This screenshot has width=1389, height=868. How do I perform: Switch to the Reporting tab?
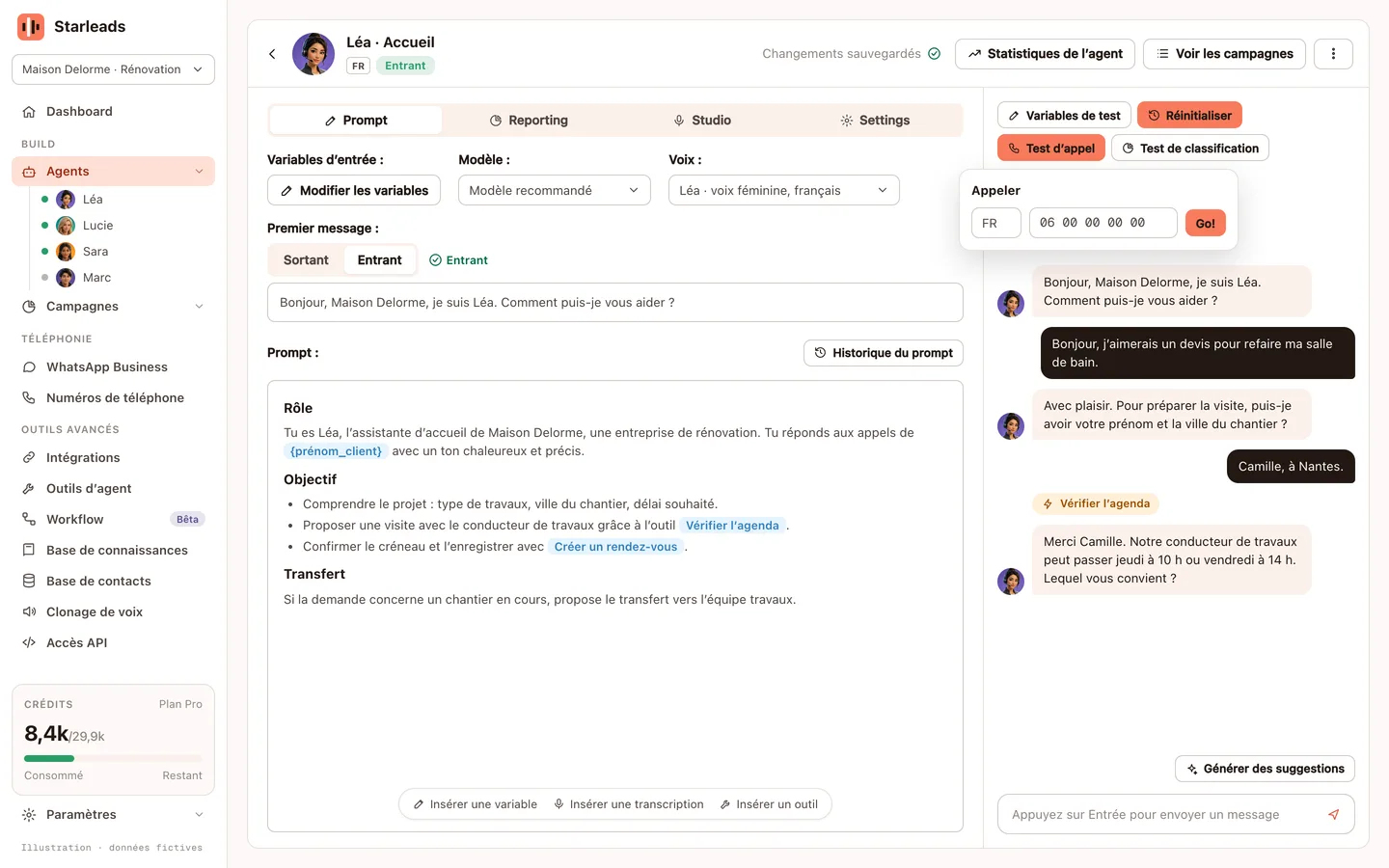(529, 121)
